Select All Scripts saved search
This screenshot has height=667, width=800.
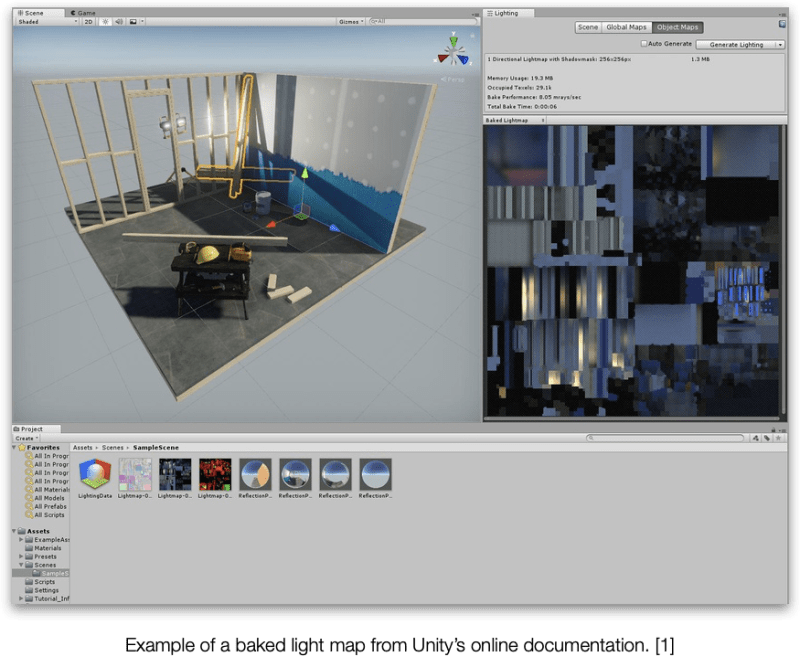(45, 515)
